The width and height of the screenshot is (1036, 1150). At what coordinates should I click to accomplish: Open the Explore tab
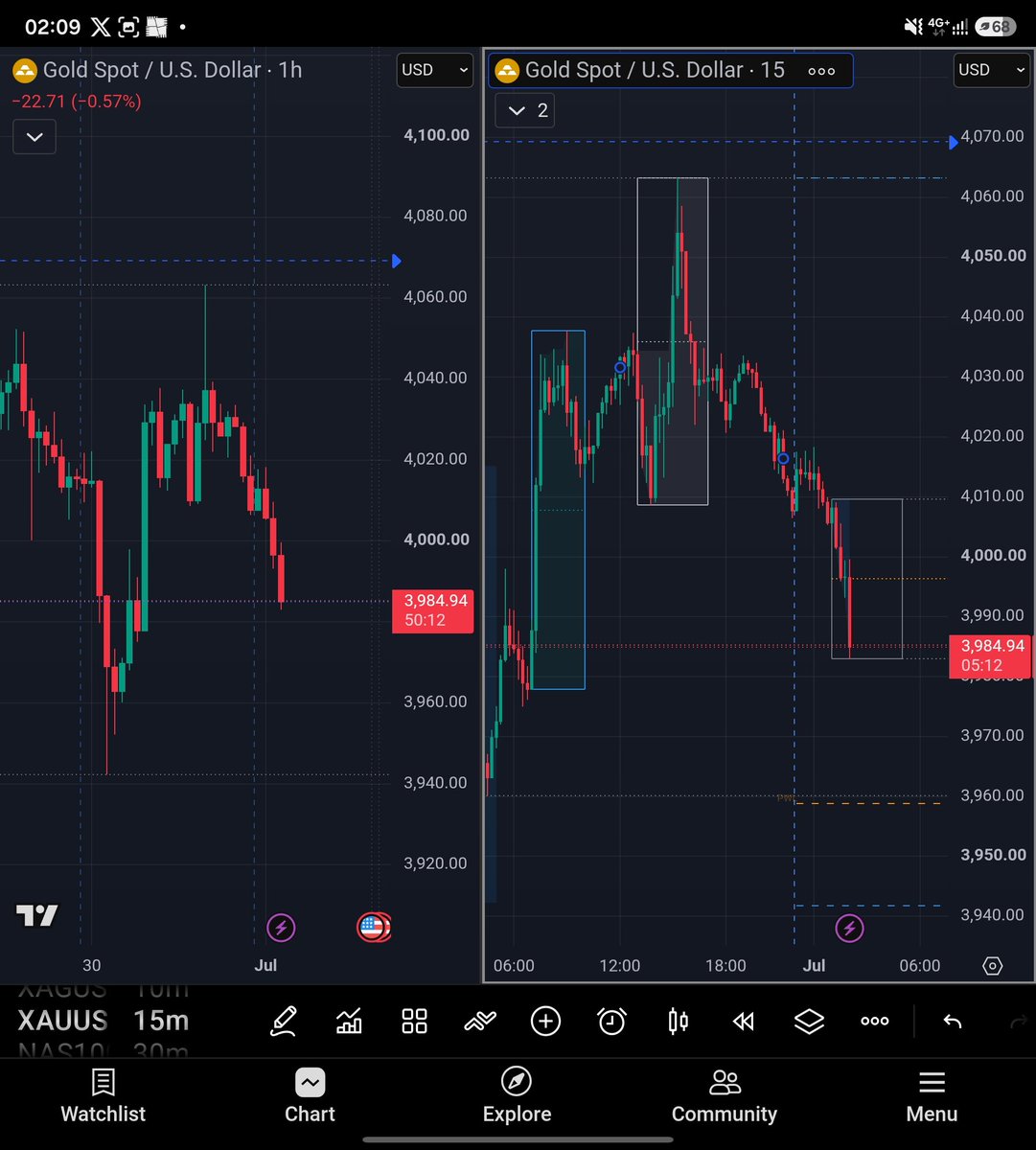517,1096
